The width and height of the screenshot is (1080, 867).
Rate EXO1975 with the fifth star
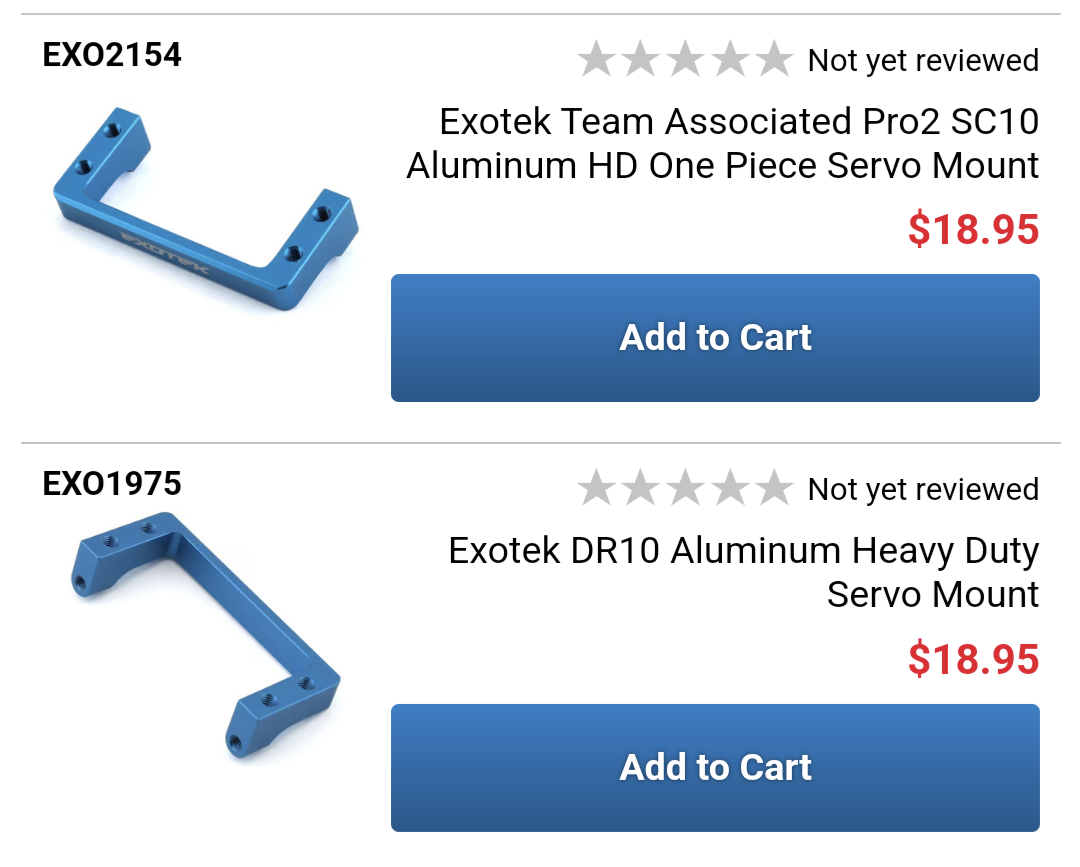coord(774,488)
